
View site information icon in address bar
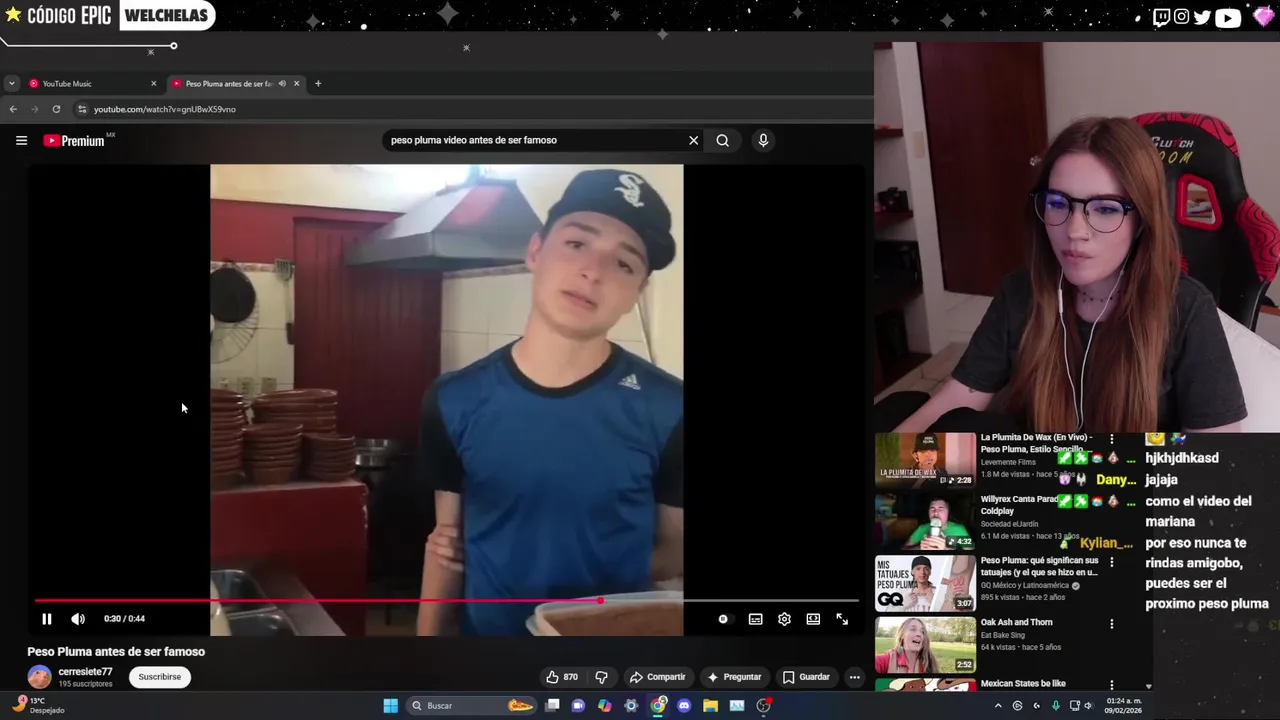point(82,109)
